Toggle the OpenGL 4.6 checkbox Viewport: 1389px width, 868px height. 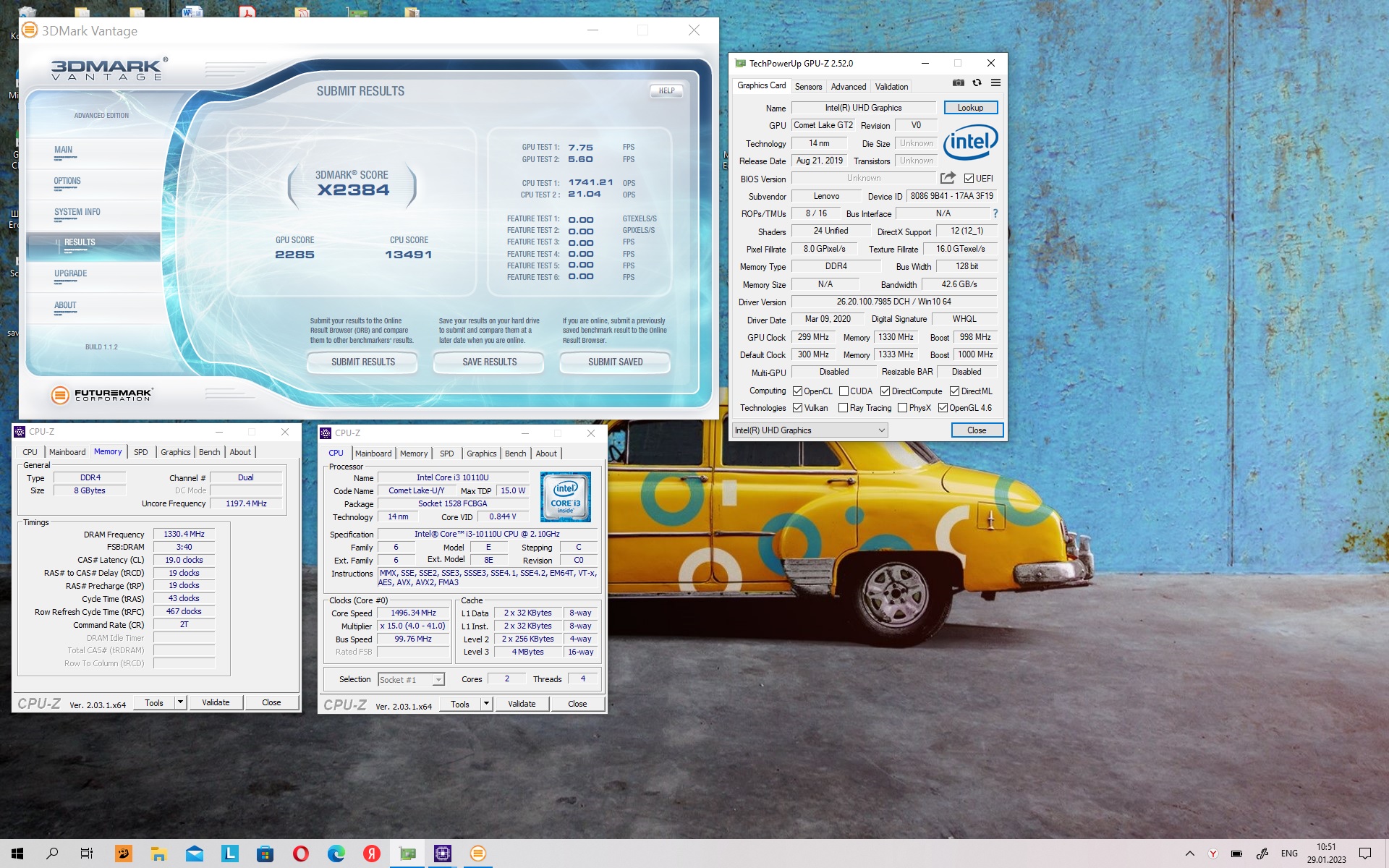(x=943, y=408)
